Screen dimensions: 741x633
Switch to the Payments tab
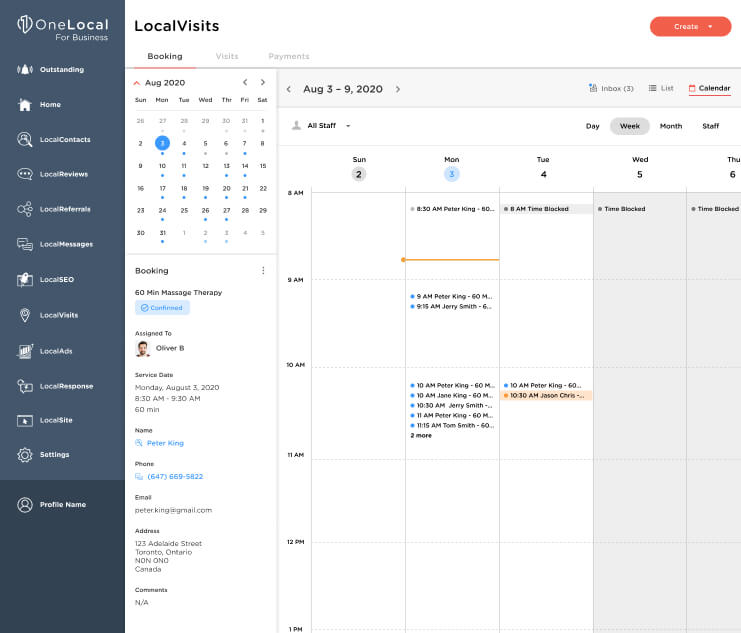tap(289, 56)
